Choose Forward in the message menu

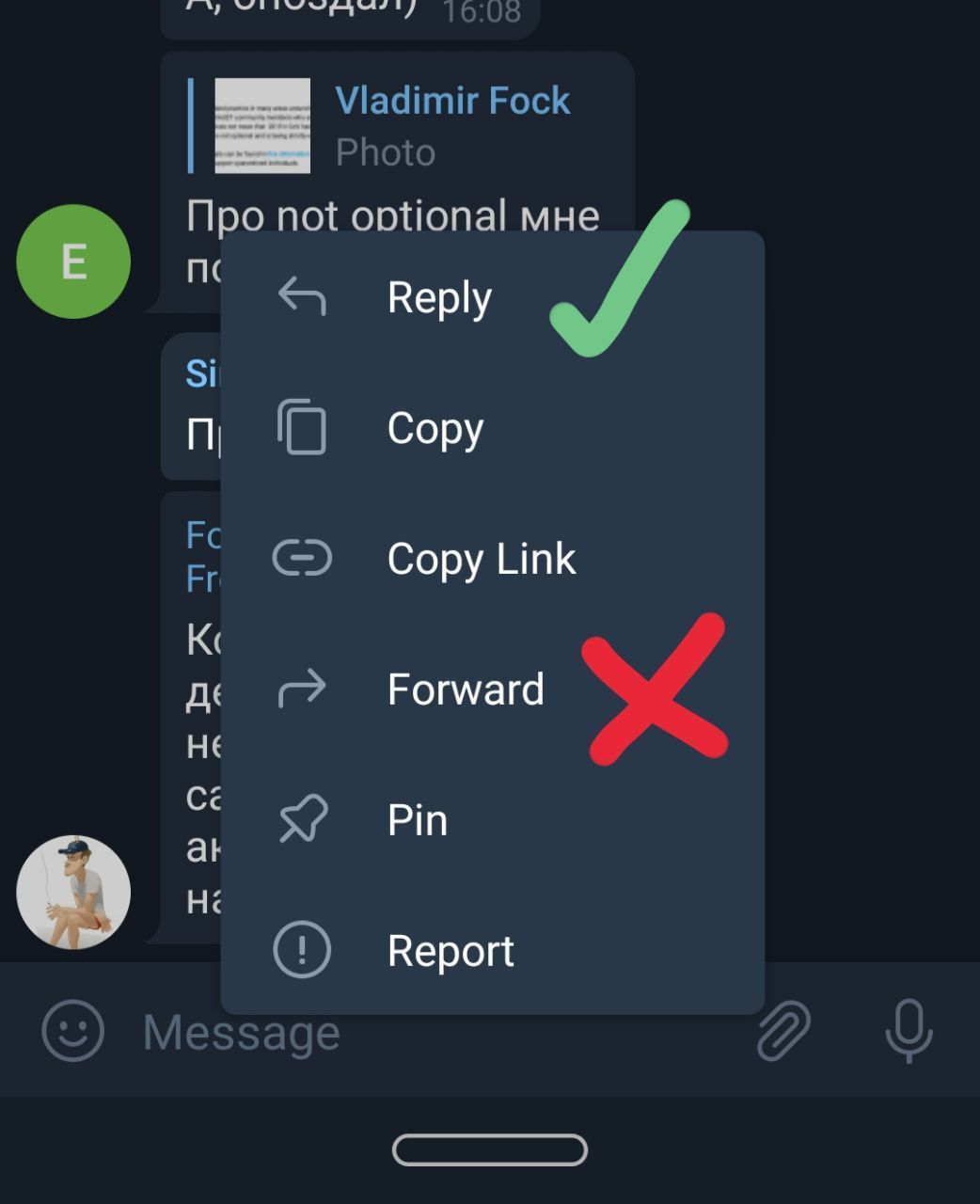coord(492,689)
